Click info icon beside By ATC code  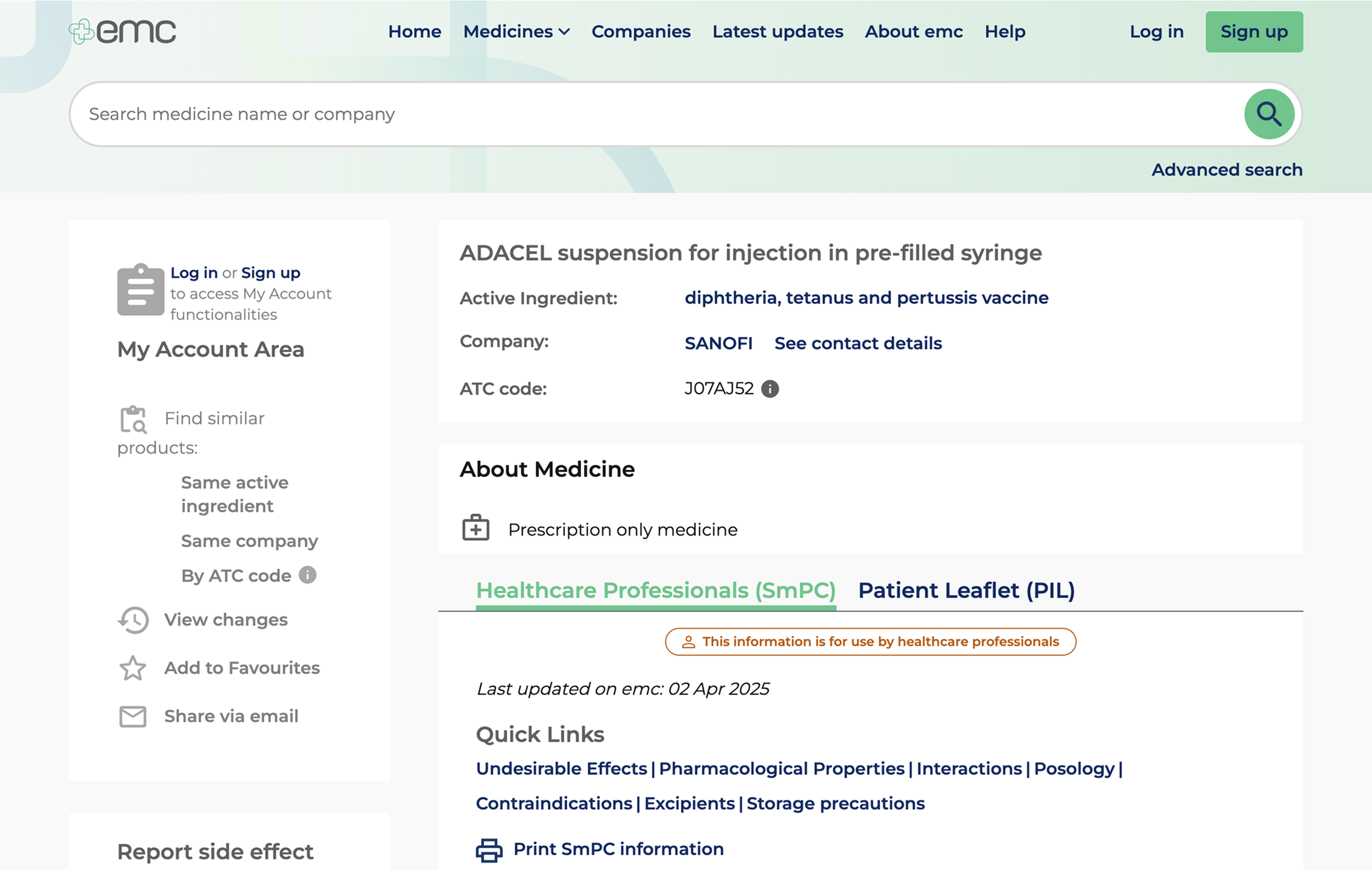(x=308, y=575)
